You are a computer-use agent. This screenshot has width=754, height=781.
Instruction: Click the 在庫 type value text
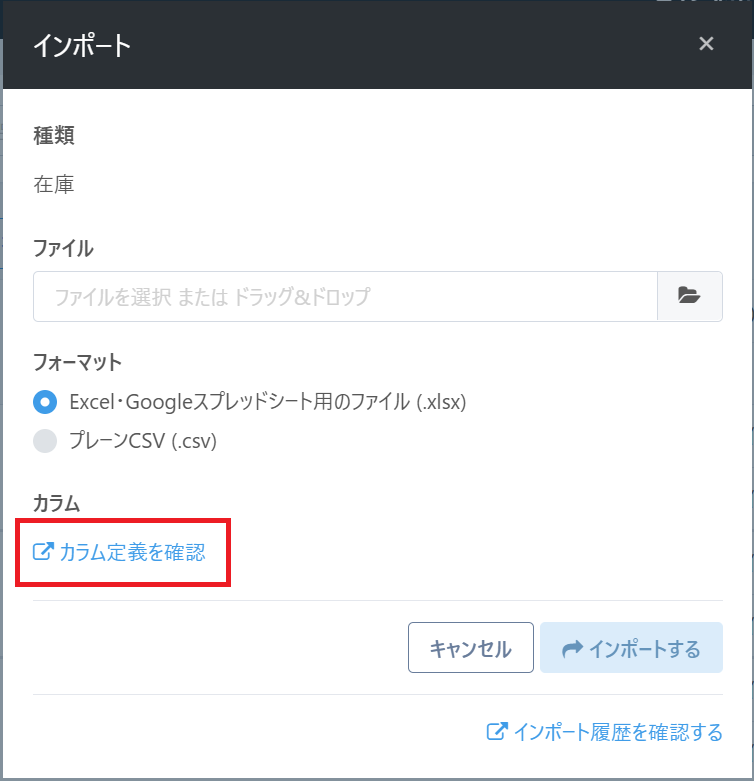[54, 184]
